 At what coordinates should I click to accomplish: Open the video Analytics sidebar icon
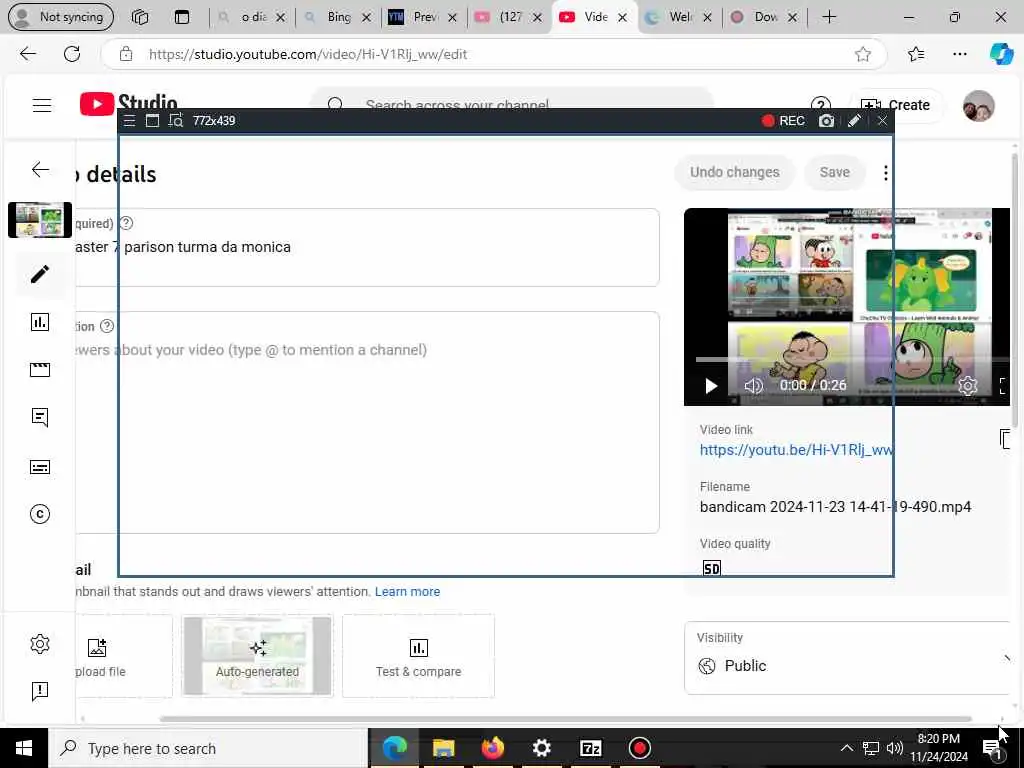(40, 322)
